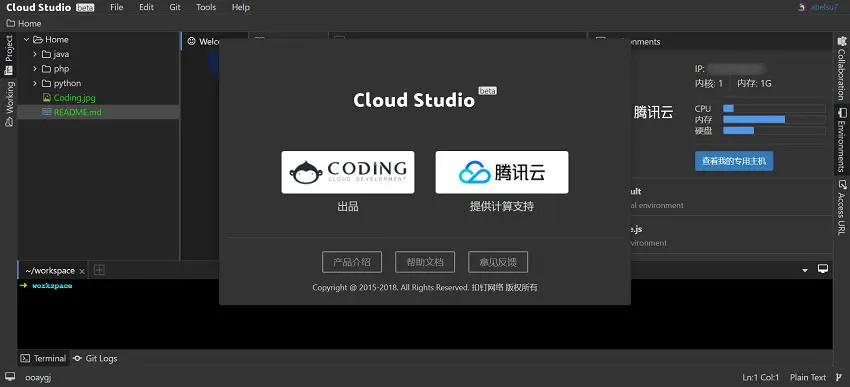Screen dimensions: 850x387
Task: Open the Help menu
Action: coord(241,8)
